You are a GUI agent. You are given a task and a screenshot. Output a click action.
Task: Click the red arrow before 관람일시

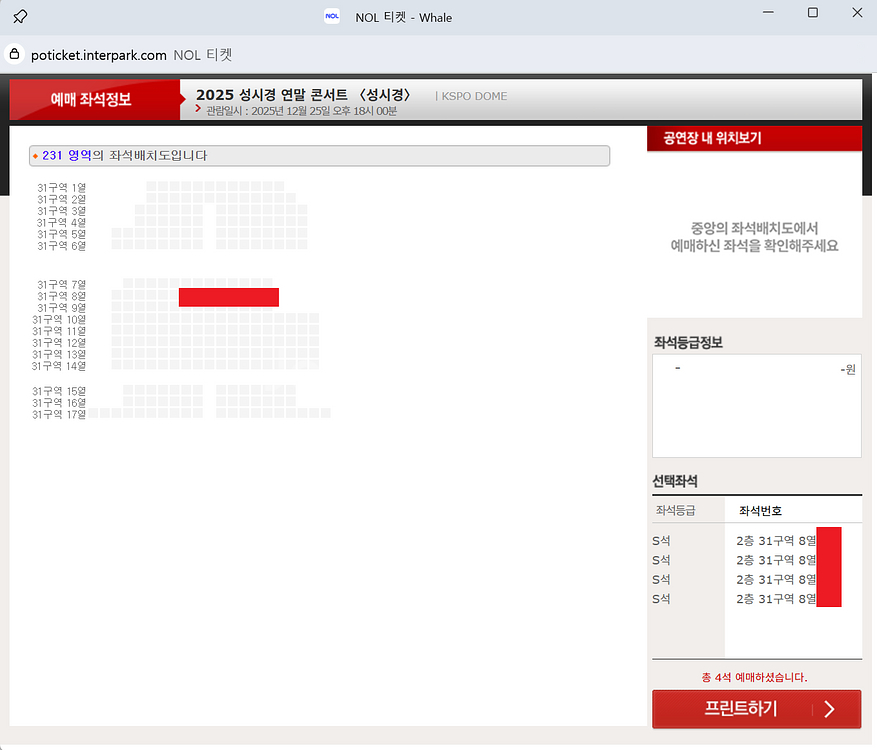199,110
